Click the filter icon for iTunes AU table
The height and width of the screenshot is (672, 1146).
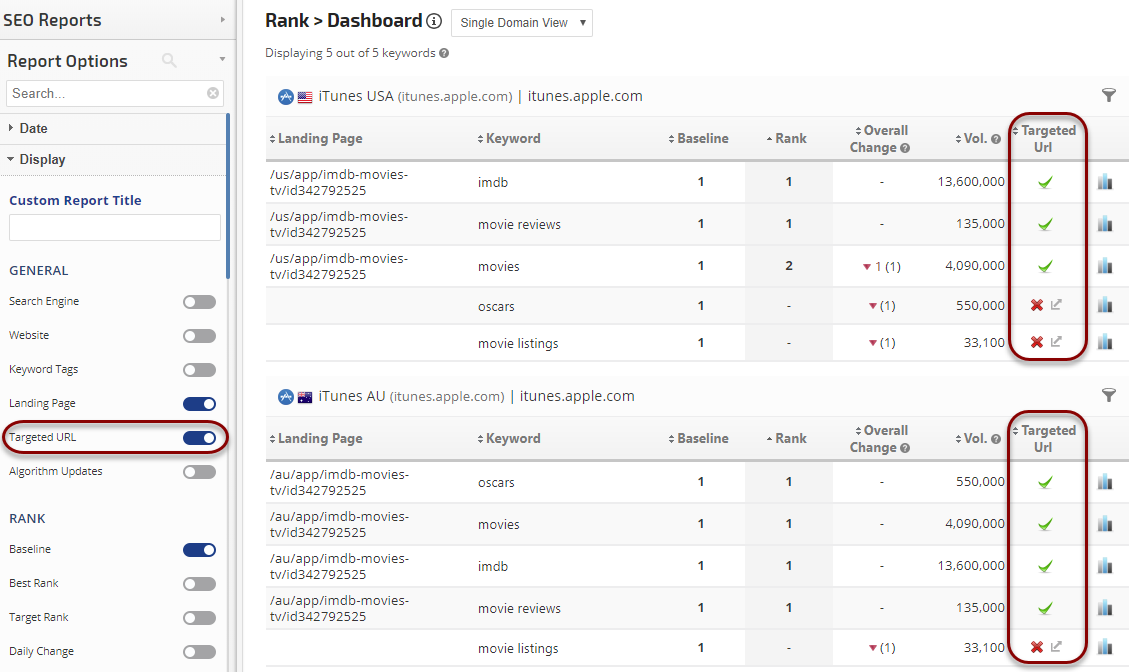click(1108, 395)
